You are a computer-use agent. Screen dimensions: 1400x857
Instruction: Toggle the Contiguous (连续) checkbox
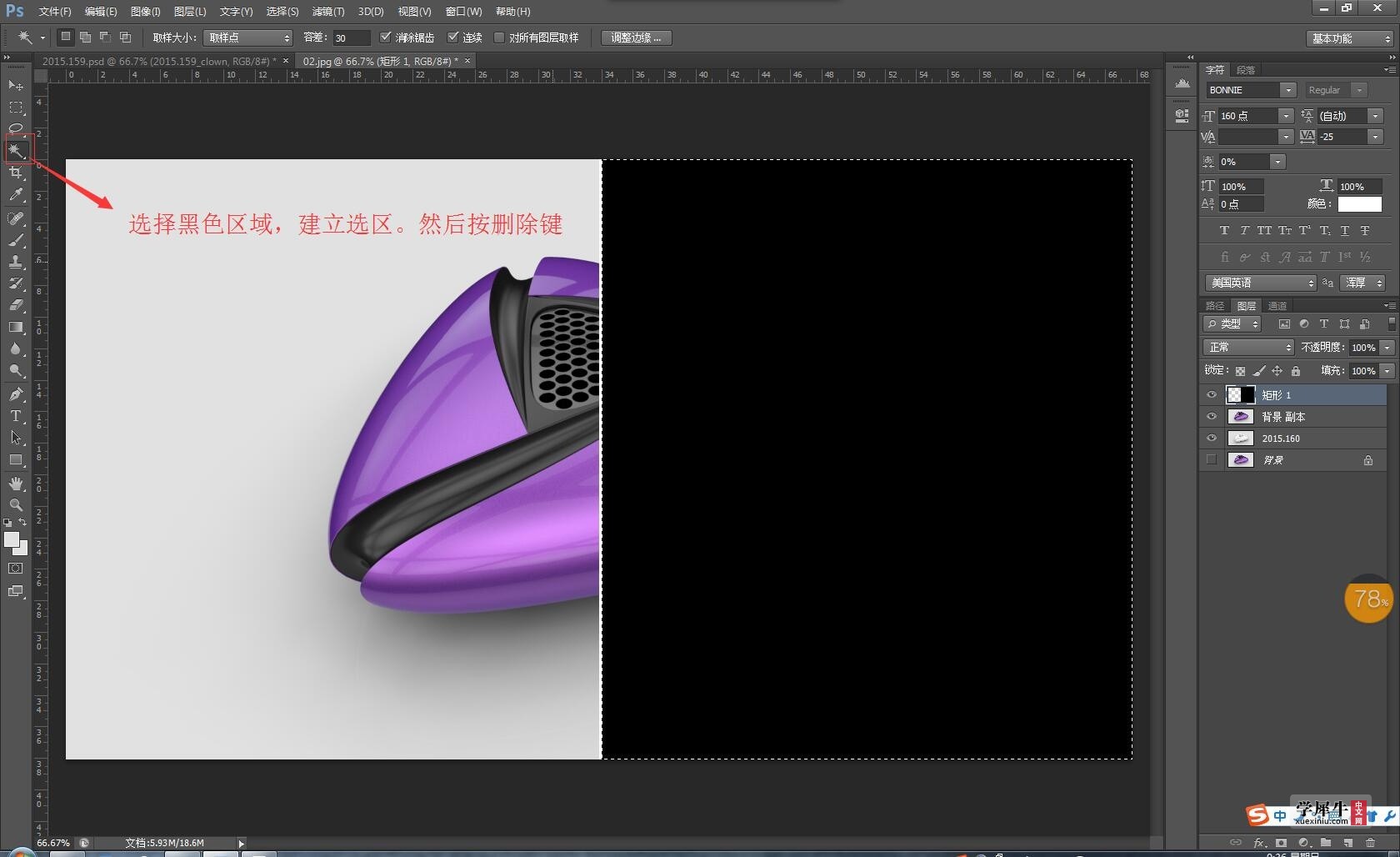453,38
